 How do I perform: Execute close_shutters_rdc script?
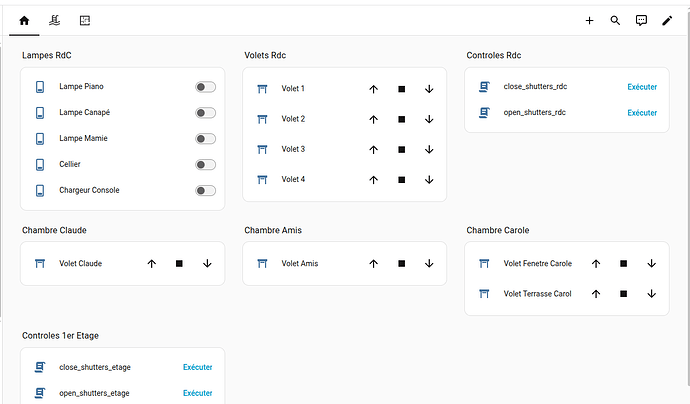tap(642, 87)
